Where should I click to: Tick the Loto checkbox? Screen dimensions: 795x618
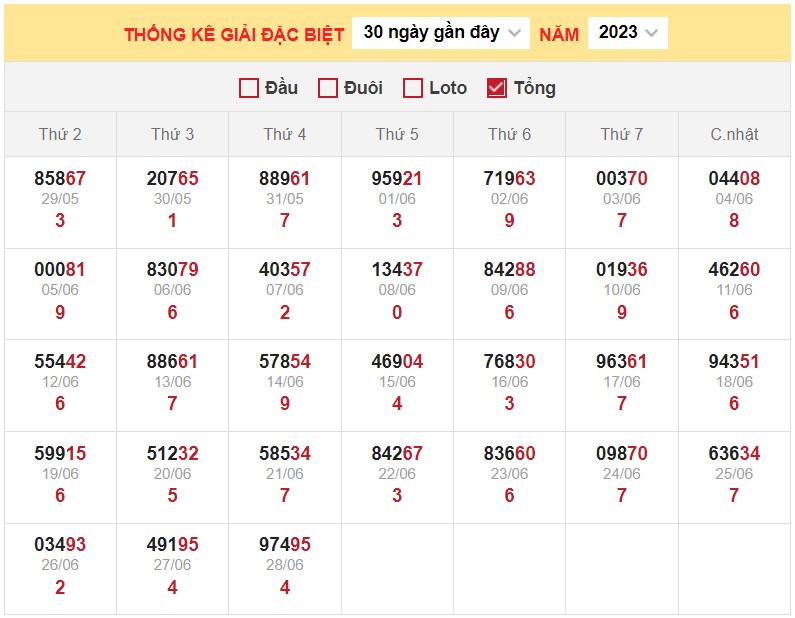(413, 88)
